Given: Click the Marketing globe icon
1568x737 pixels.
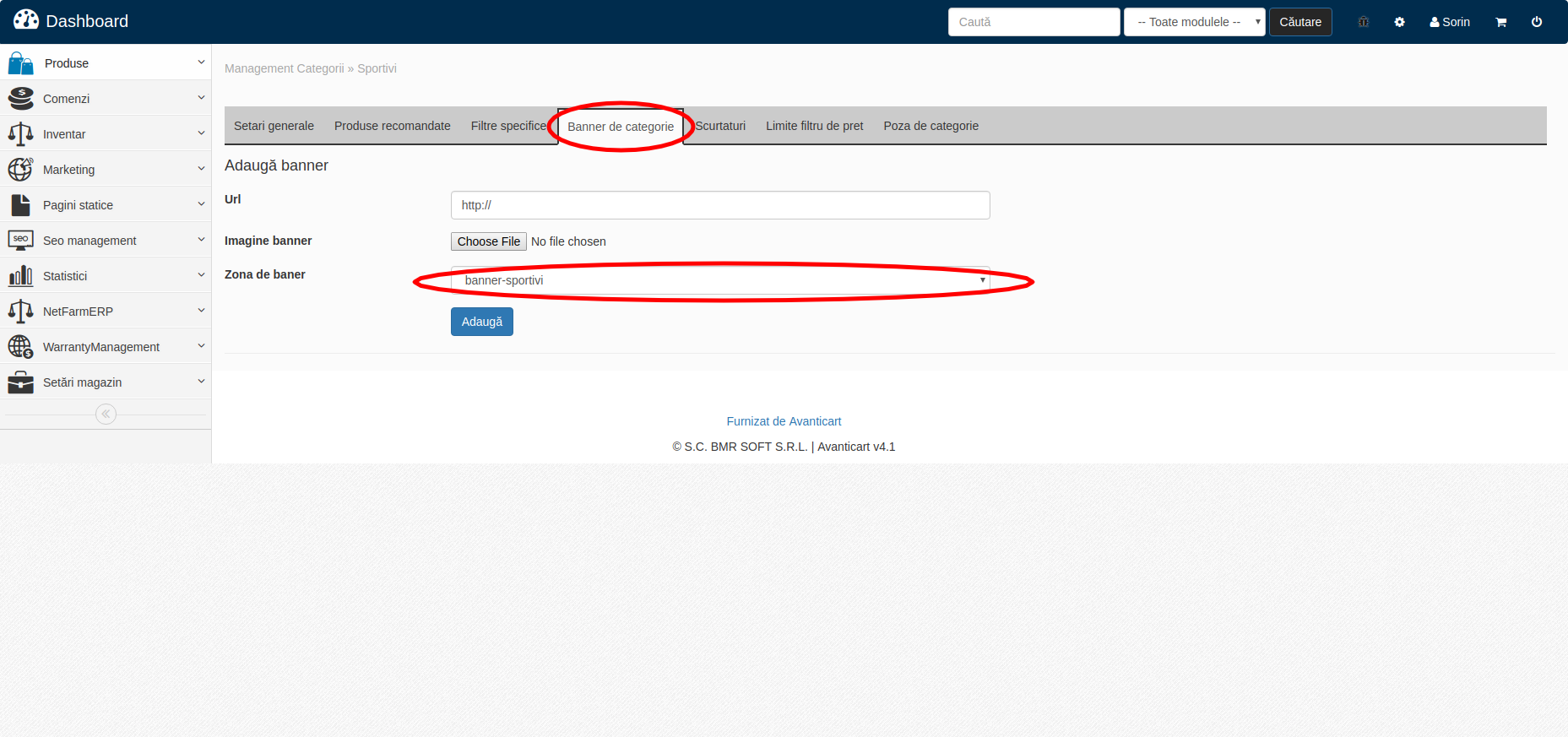Looking at the screenshot, I should (21, 170).
